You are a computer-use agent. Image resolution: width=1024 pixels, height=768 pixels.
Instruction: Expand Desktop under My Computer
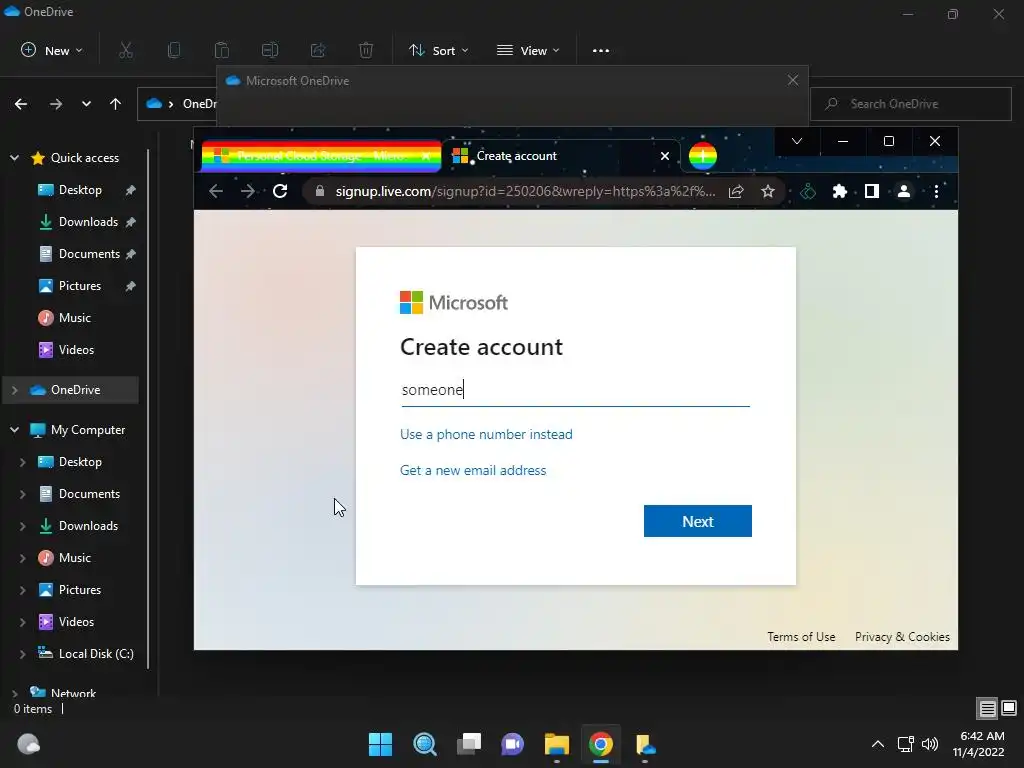point(23,462)
